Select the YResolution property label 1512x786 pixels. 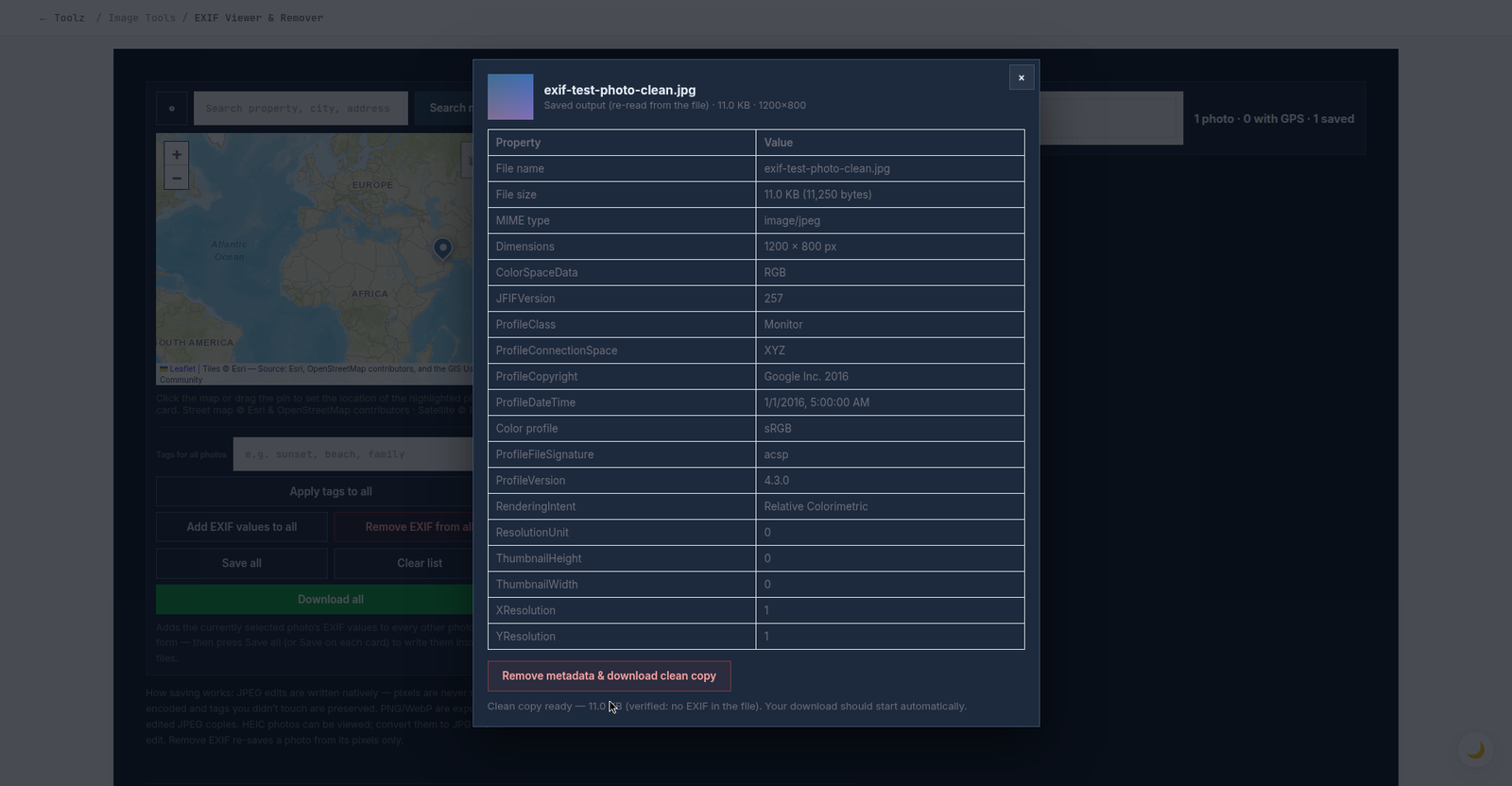pyautogui.click(x=525, y=637)
